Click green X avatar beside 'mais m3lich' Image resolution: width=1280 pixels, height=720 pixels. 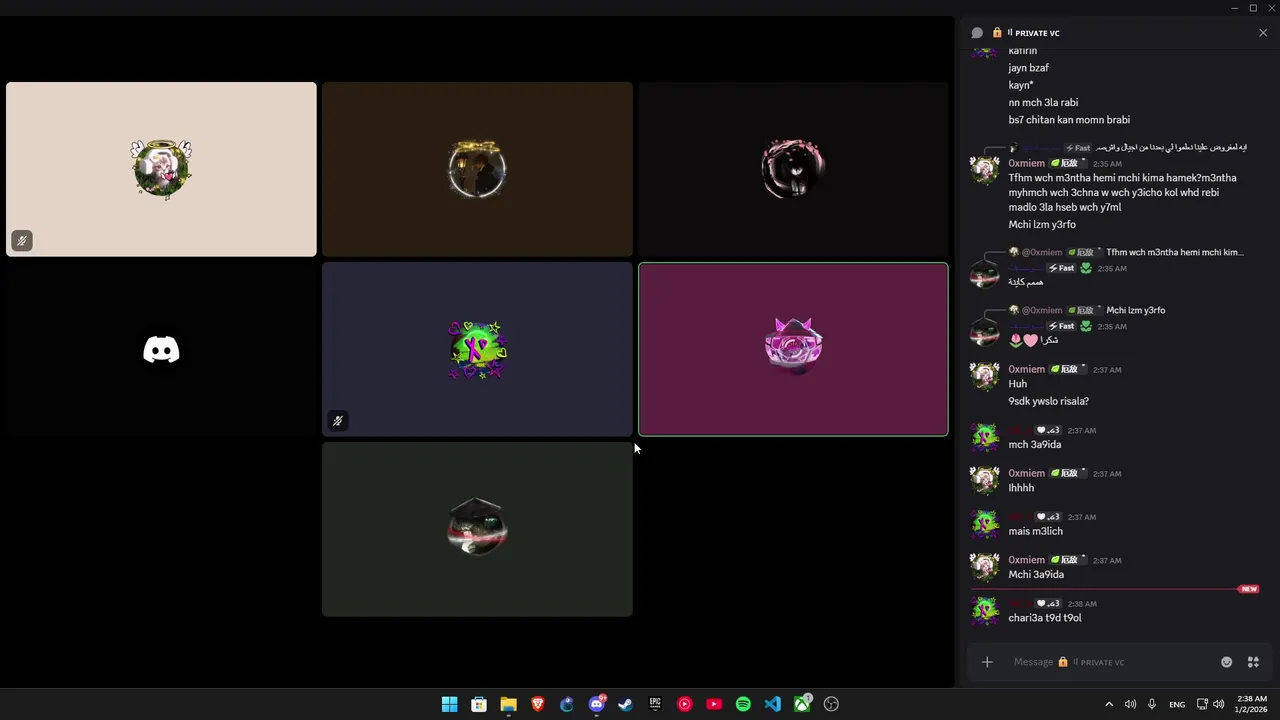pyautogui.click(x=985, y=524)
